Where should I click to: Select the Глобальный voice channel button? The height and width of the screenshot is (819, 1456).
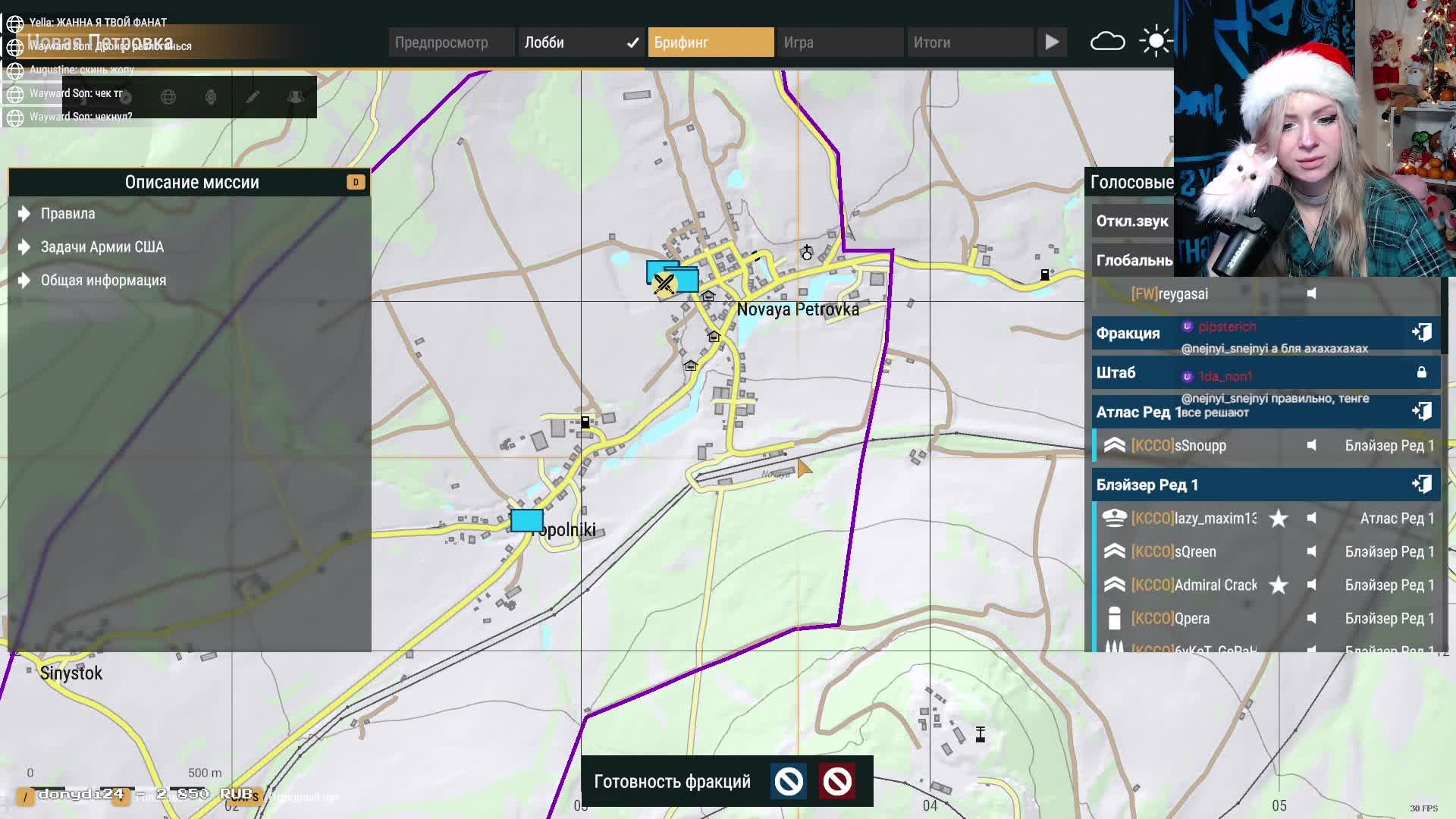pos(1132,261)
